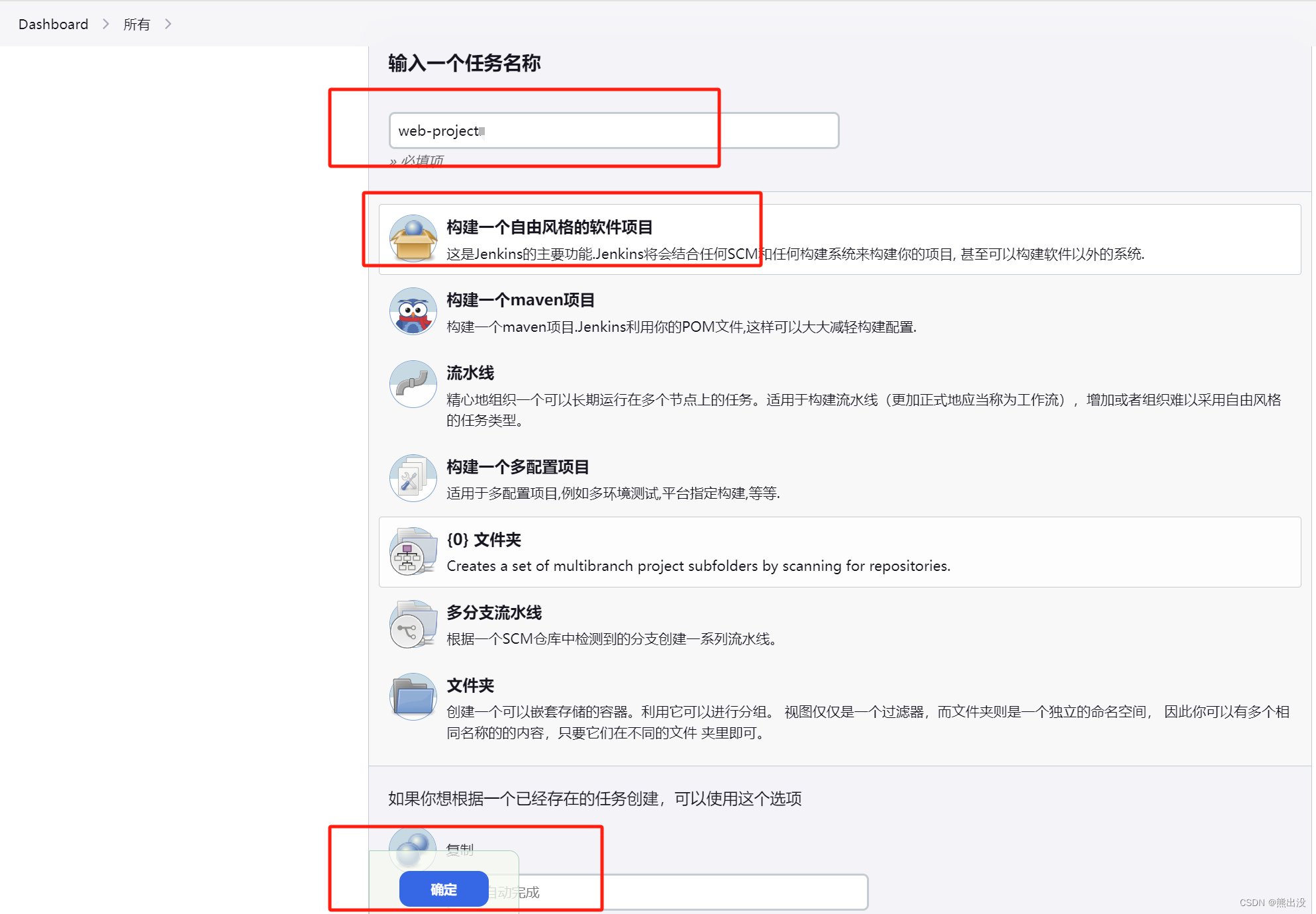Select 构建一个自由风格的软件项目 title

pyautogui.click(x=550, y=227)
